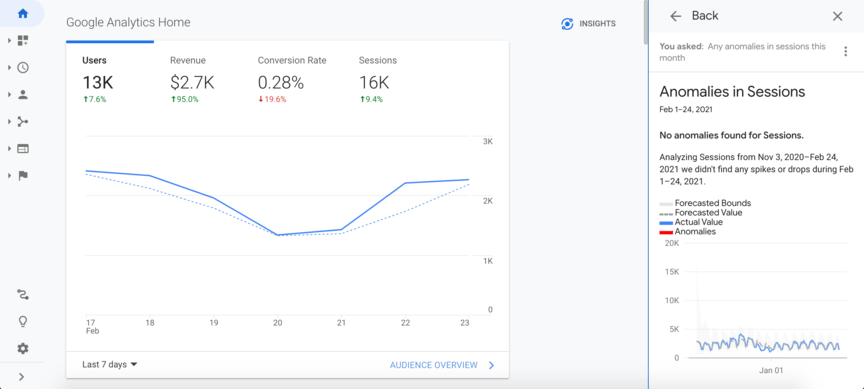Expand the Customization menu arrow
The image size is (864, 389).
[9, 40]
